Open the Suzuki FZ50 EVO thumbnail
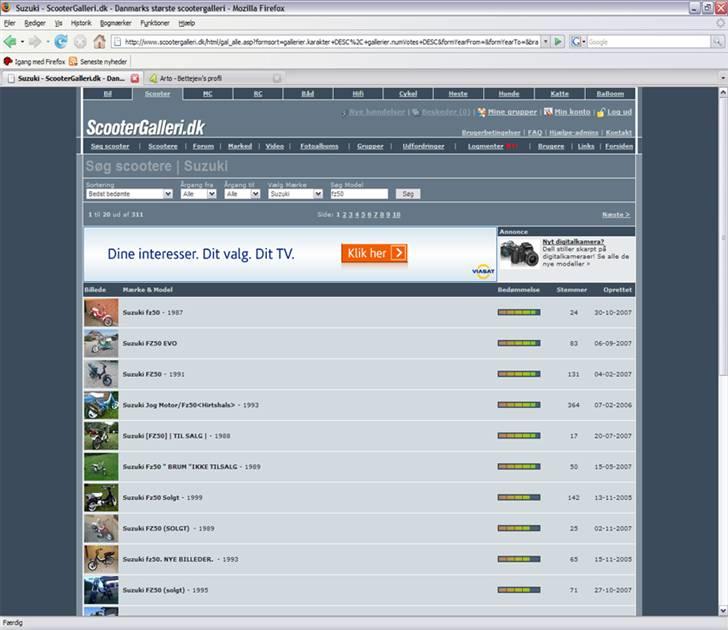Screen dimensions: 728x630 (x=101, y=344)
